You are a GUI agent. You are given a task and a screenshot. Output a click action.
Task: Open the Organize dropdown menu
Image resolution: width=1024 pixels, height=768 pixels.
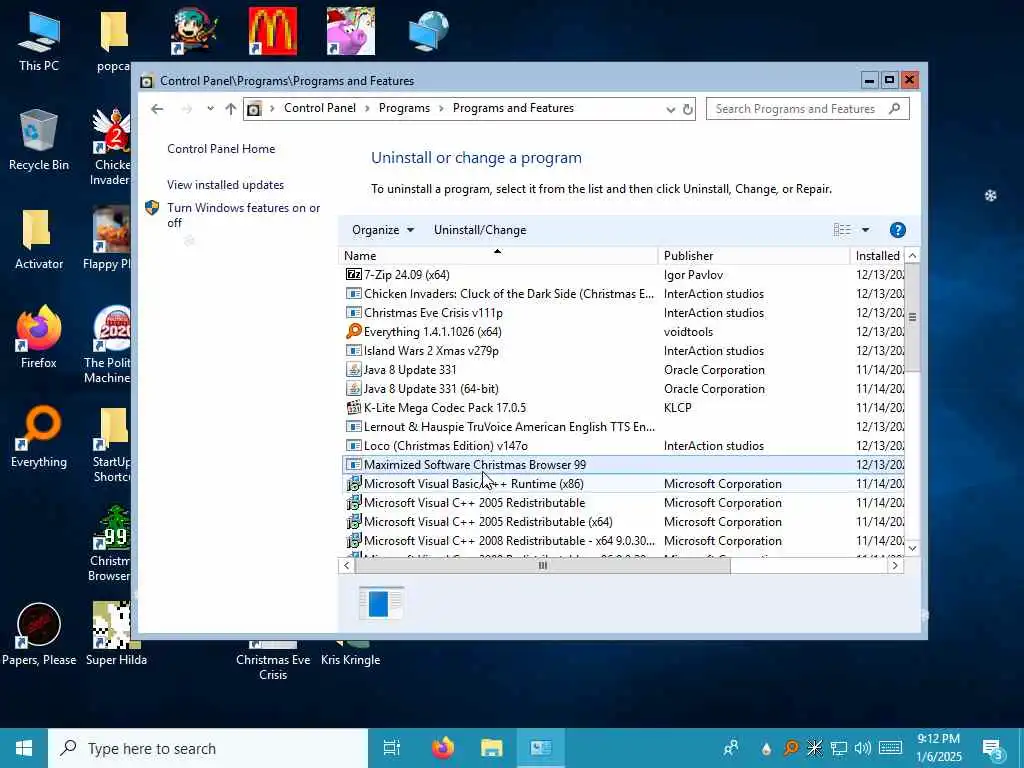pos(383,230)
